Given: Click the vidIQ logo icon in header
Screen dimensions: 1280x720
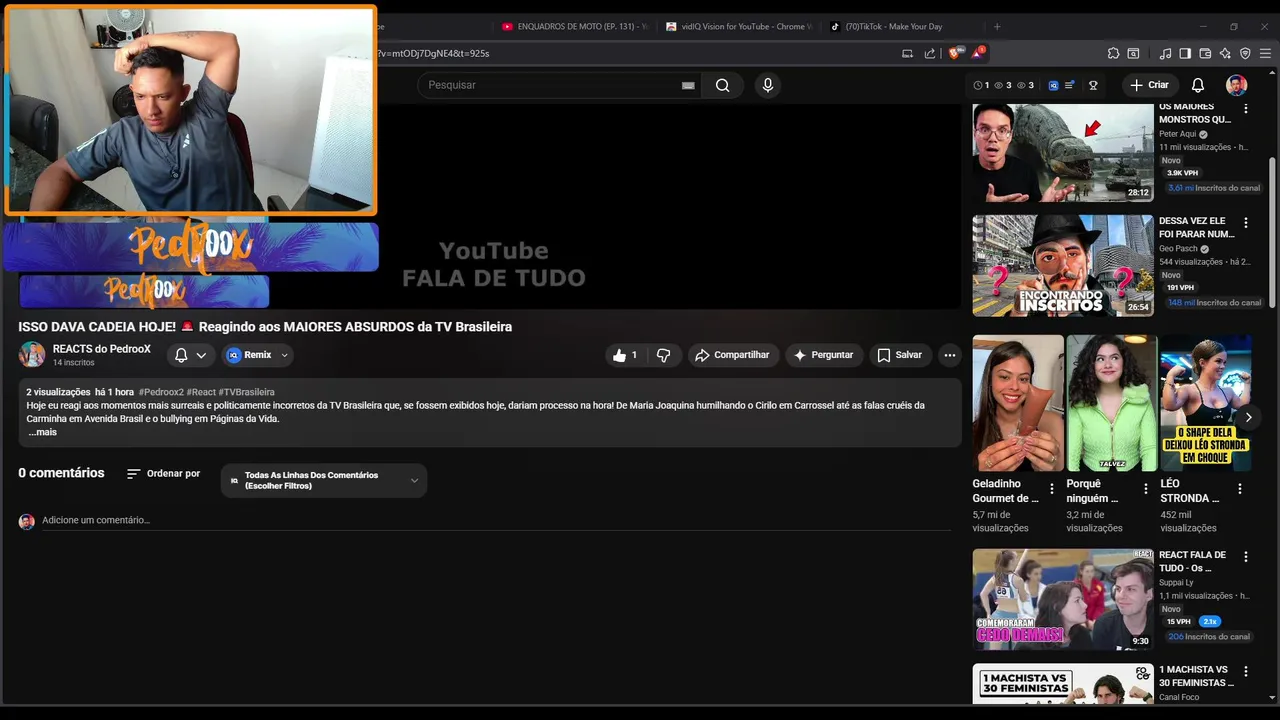Looking at the screenshot, I should 1053,85.
